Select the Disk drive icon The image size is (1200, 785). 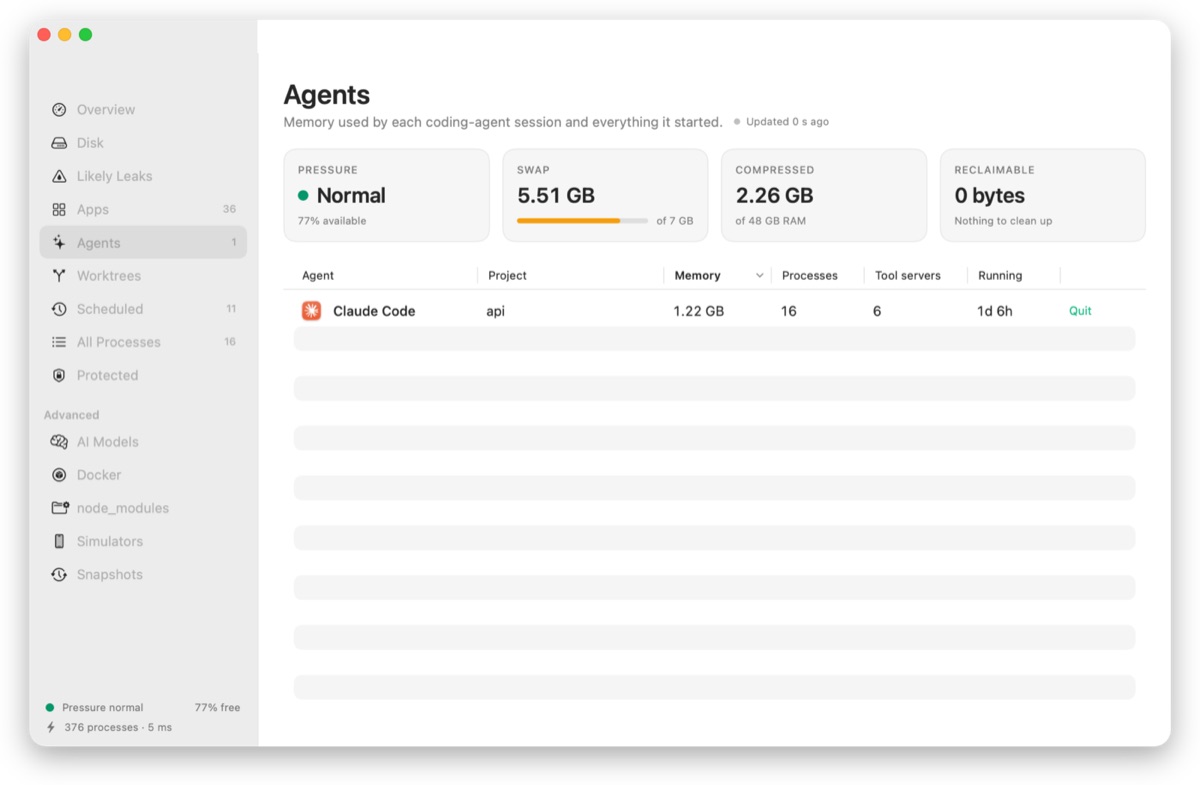tap(59, 143)
